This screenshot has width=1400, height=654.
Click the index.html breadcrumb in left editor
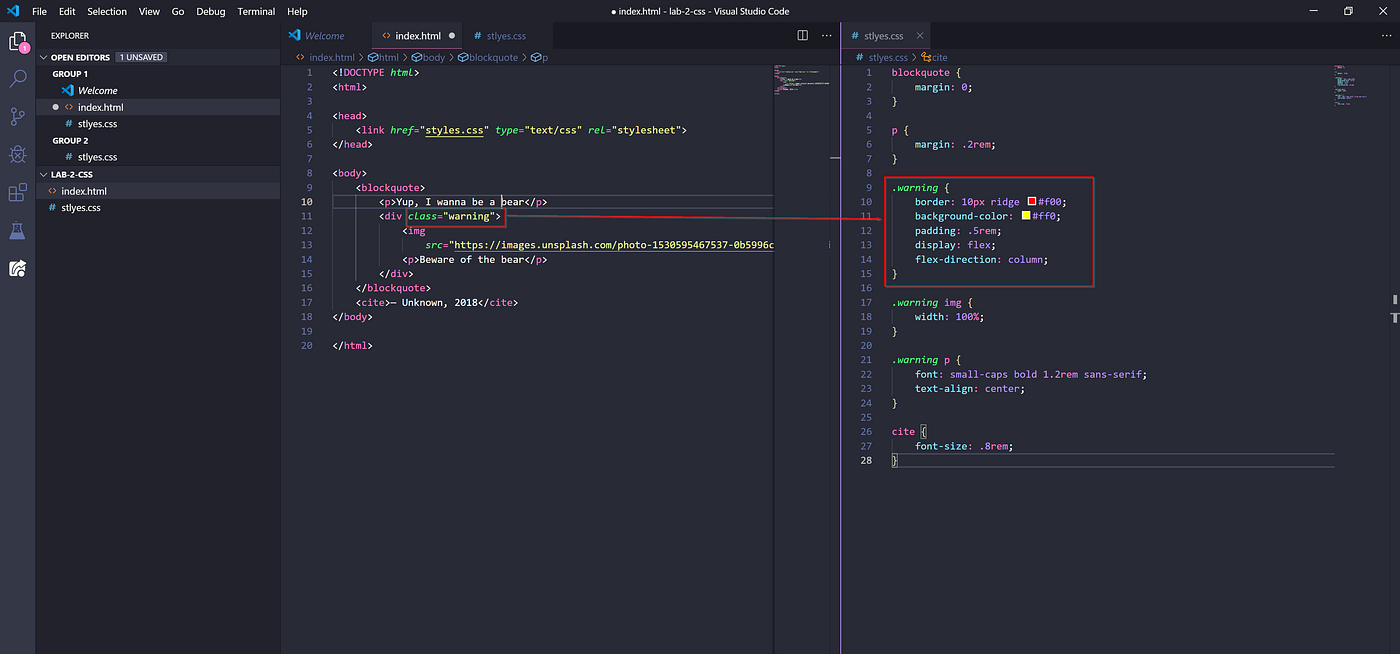[331, 58]
